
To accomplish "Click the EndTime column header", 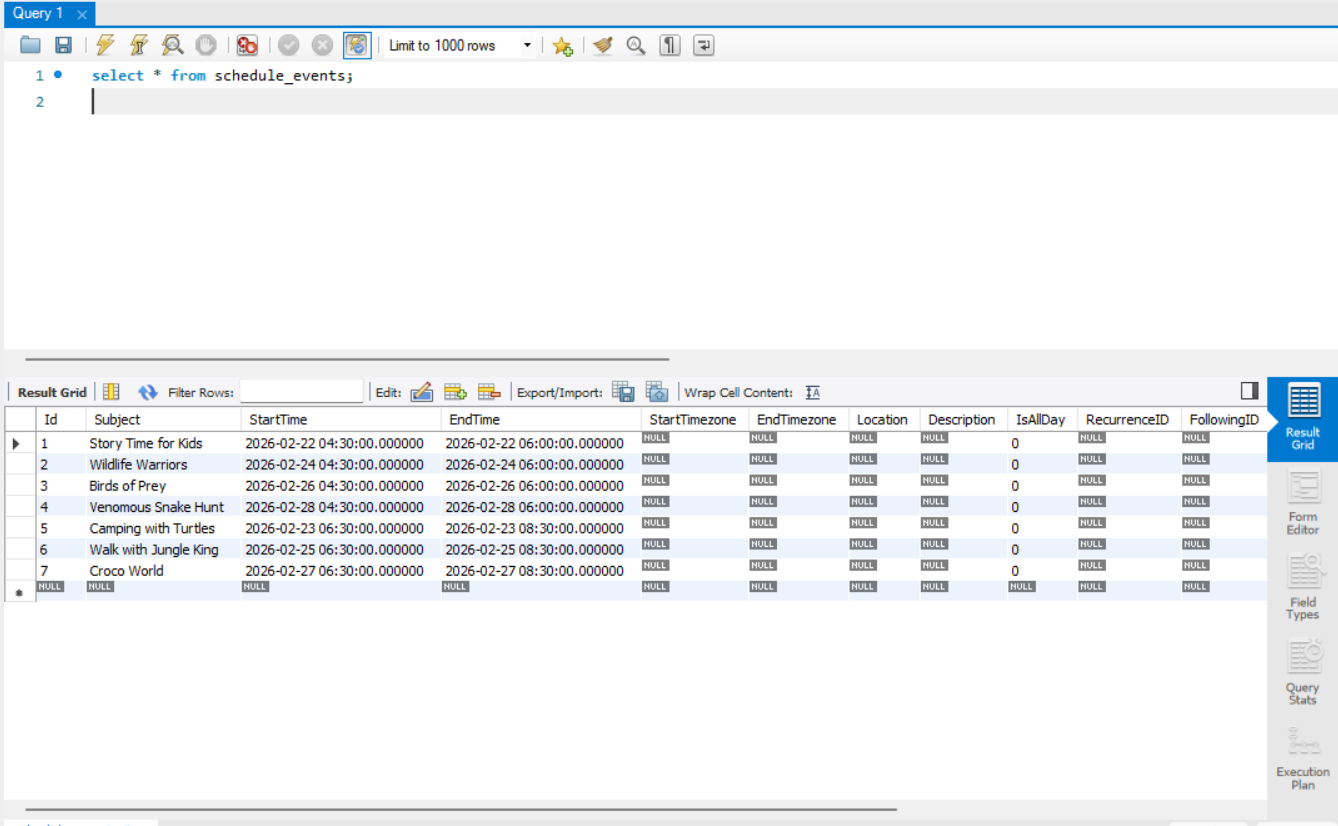I will point(541,419).
